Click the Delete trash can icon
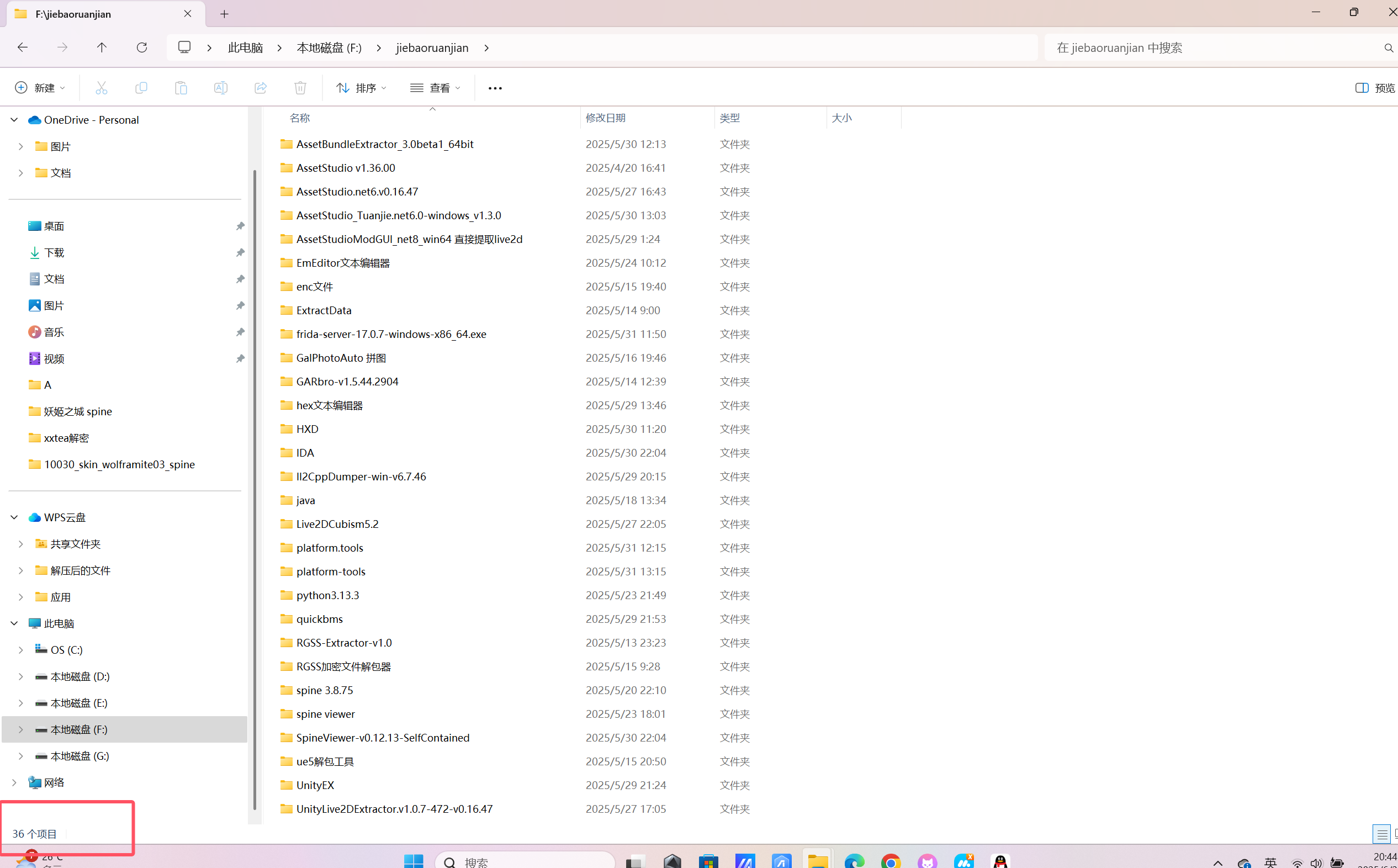Screen dimensions: 1398x868 [300, 88]
